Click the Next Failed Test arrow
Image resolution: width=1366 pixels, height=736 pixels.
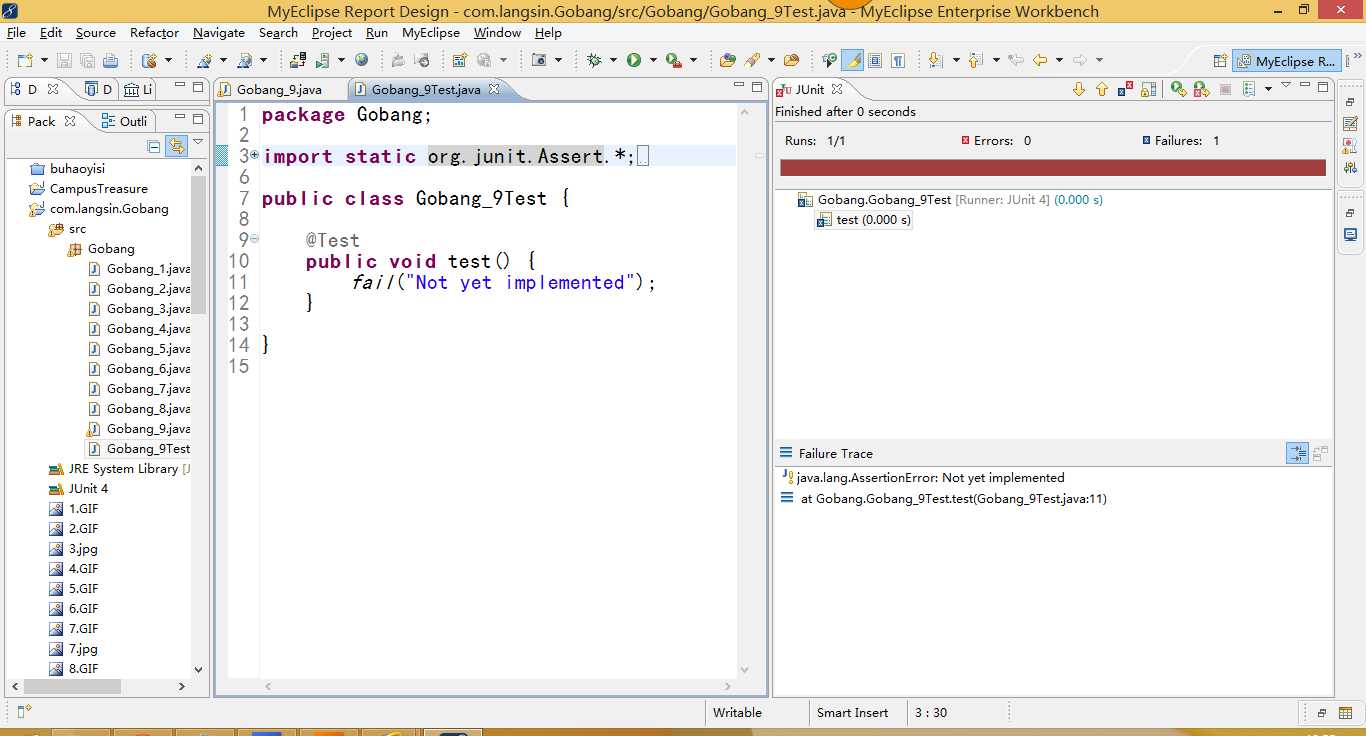point(1079,89)
